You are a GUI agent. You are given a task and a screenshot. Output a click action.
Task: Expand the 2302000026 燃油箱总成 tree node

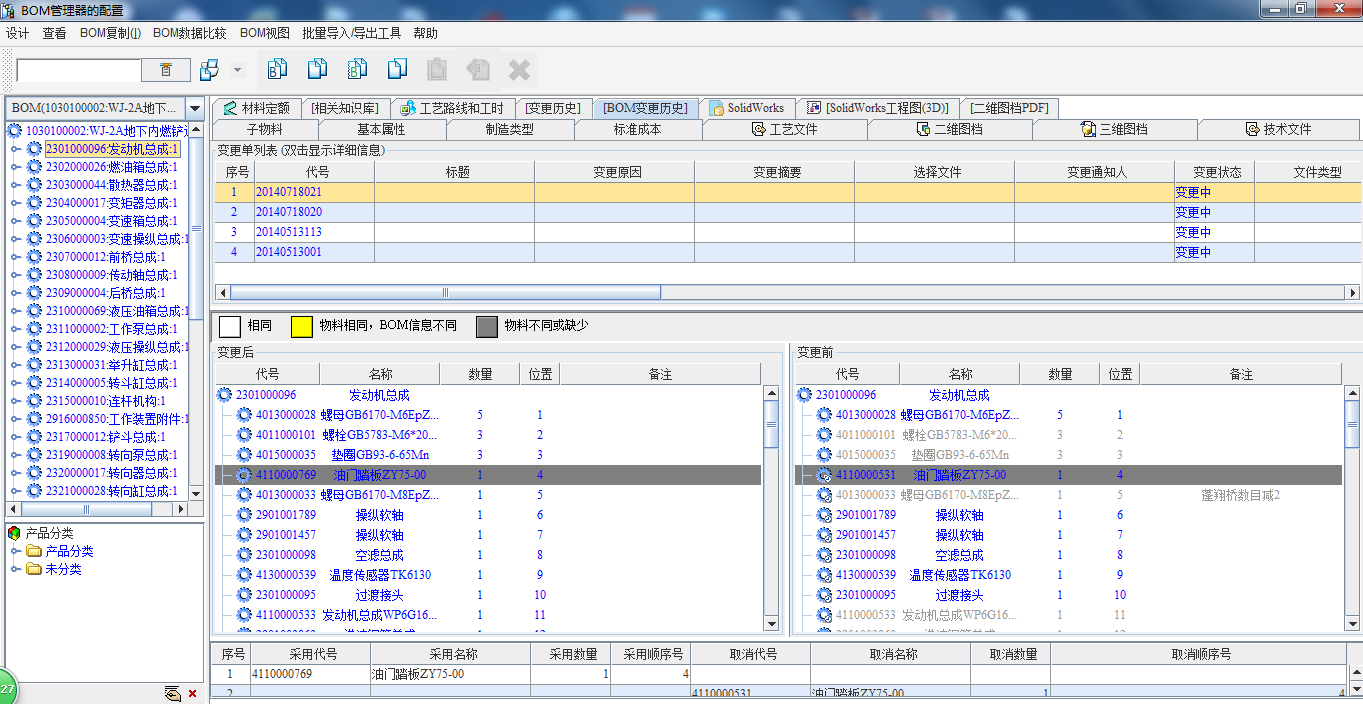pyautogui.click(x=15, y=167)
